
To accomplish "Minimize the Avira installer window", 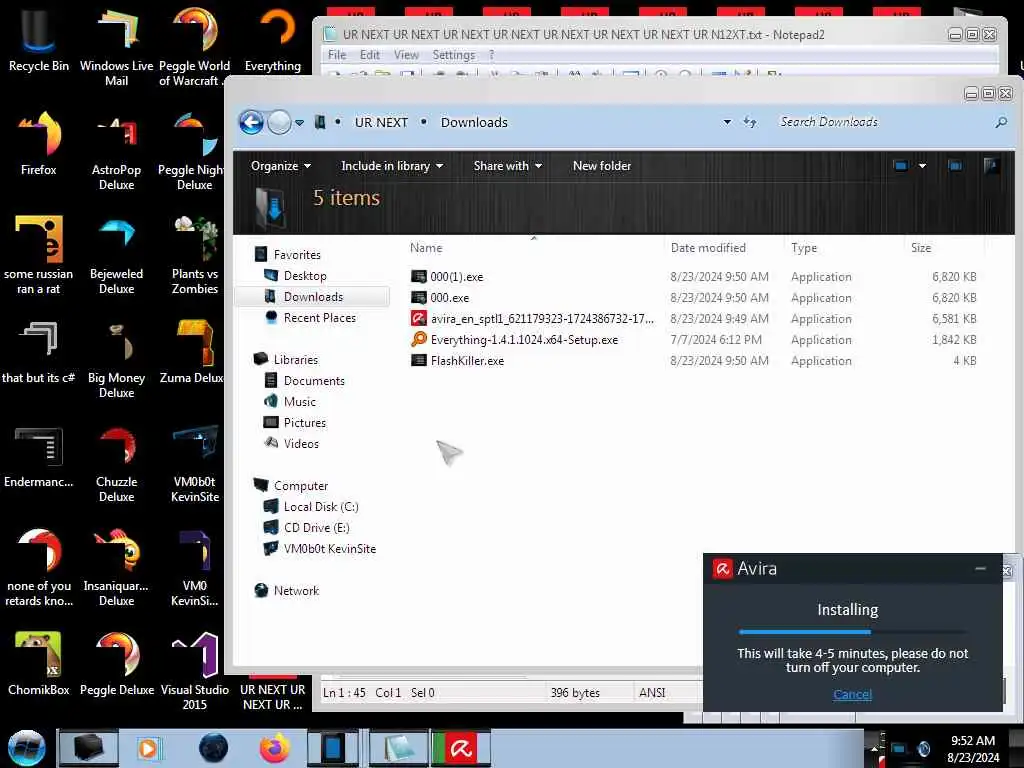I will click(980, 569).
